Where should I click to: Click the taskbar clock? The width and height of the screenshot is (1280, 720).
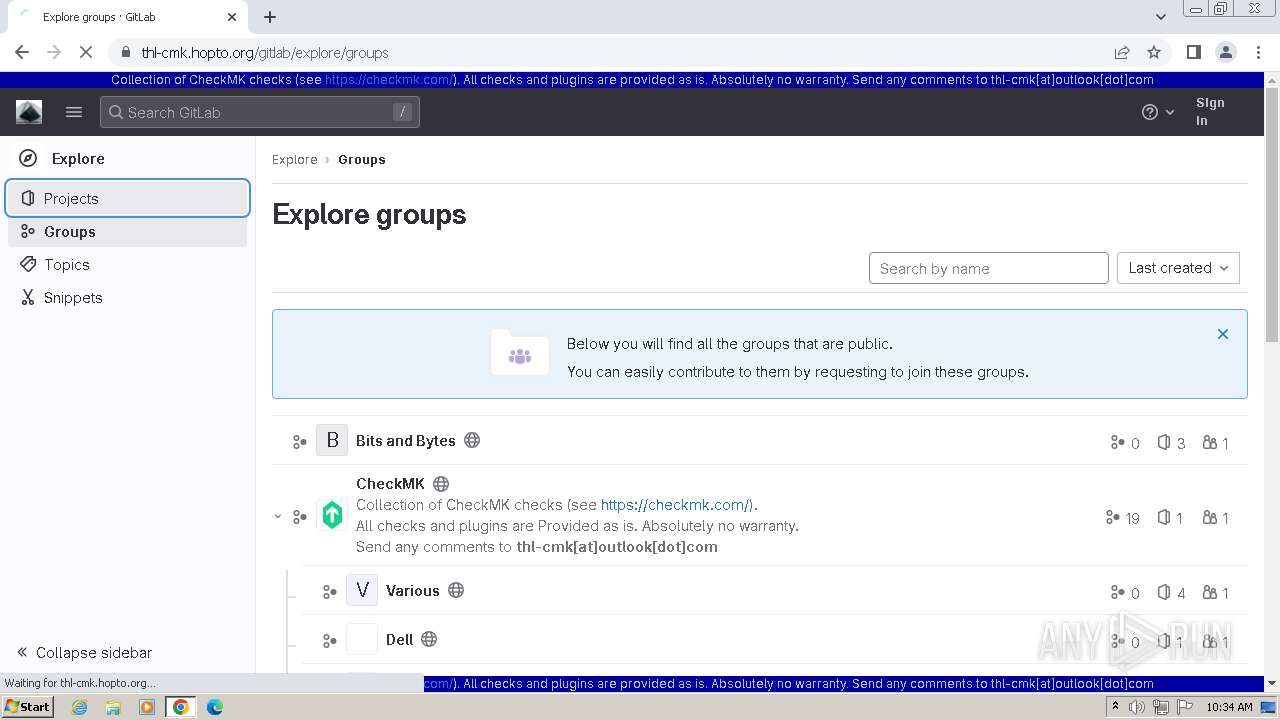[1229, 707]
